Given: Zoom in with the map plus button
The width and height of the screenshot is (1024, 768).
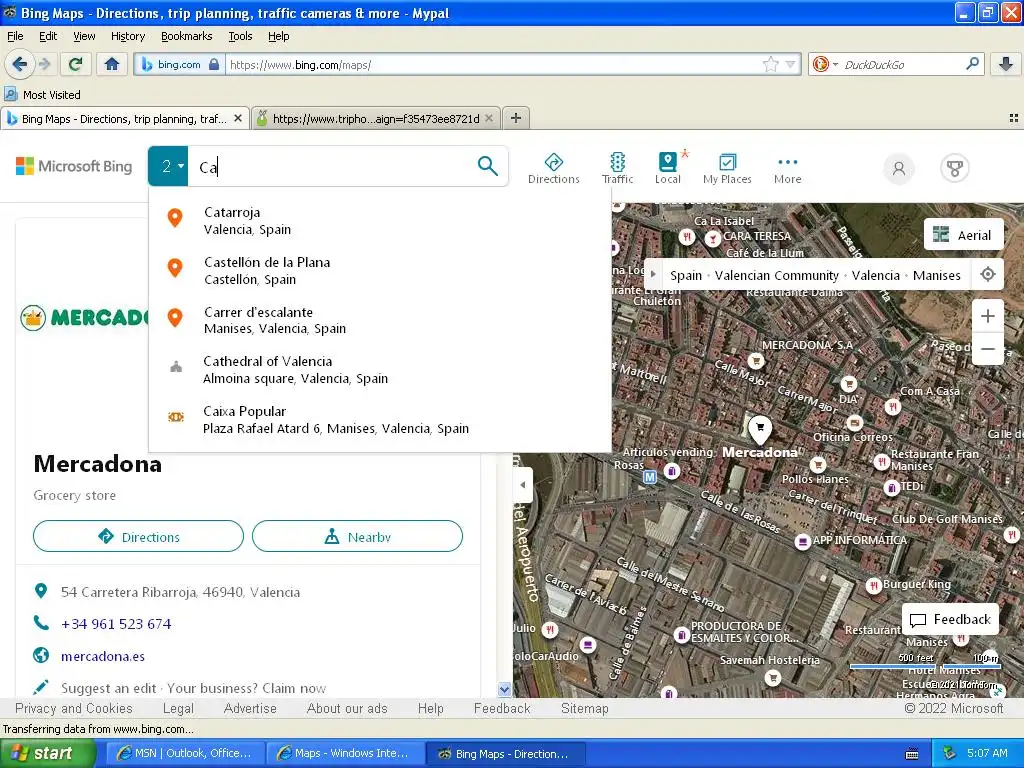Looking at the screenshot, I should [x=987, y=316].
